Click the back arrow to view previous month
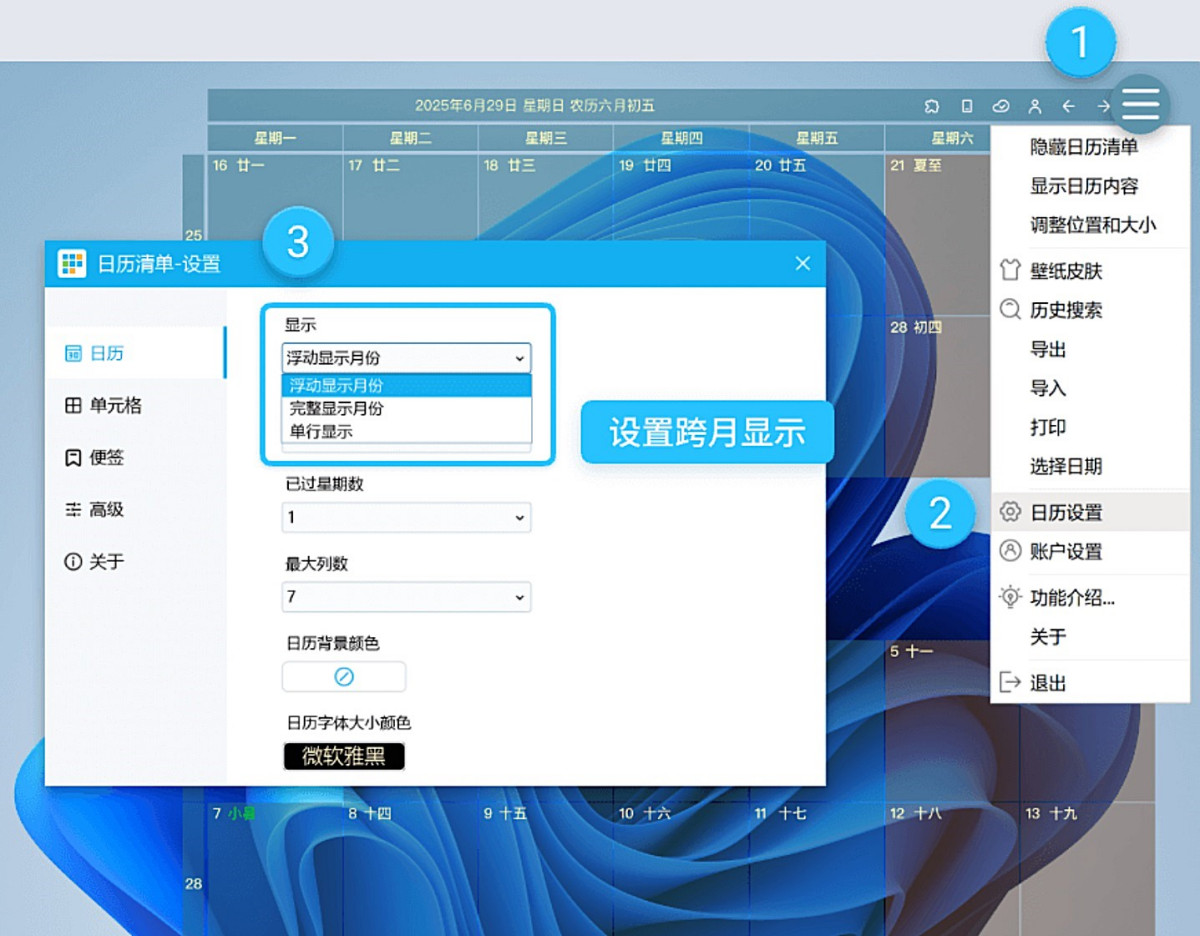Viewport: 1200px width, 936px height. click(x=1068, y=106)
